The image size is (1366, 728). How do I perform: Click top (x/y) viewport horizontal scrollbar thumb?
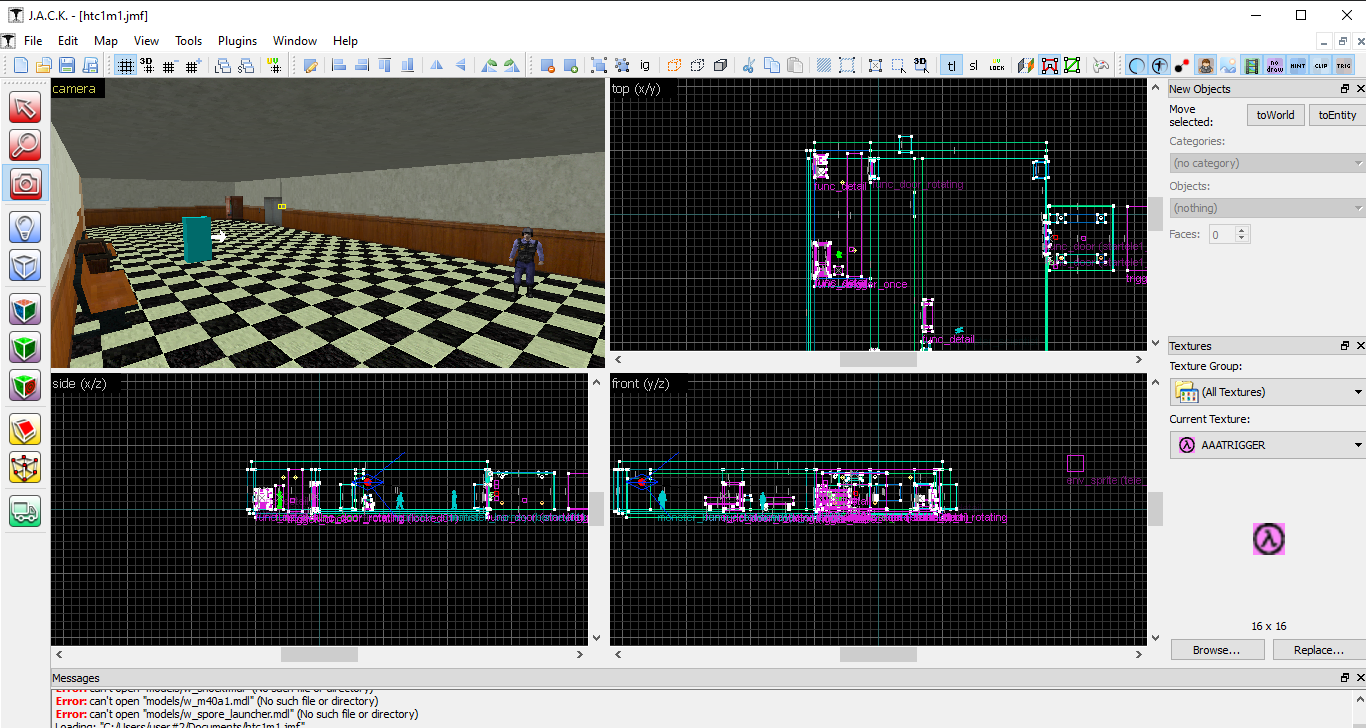click(x=877, y=359)
